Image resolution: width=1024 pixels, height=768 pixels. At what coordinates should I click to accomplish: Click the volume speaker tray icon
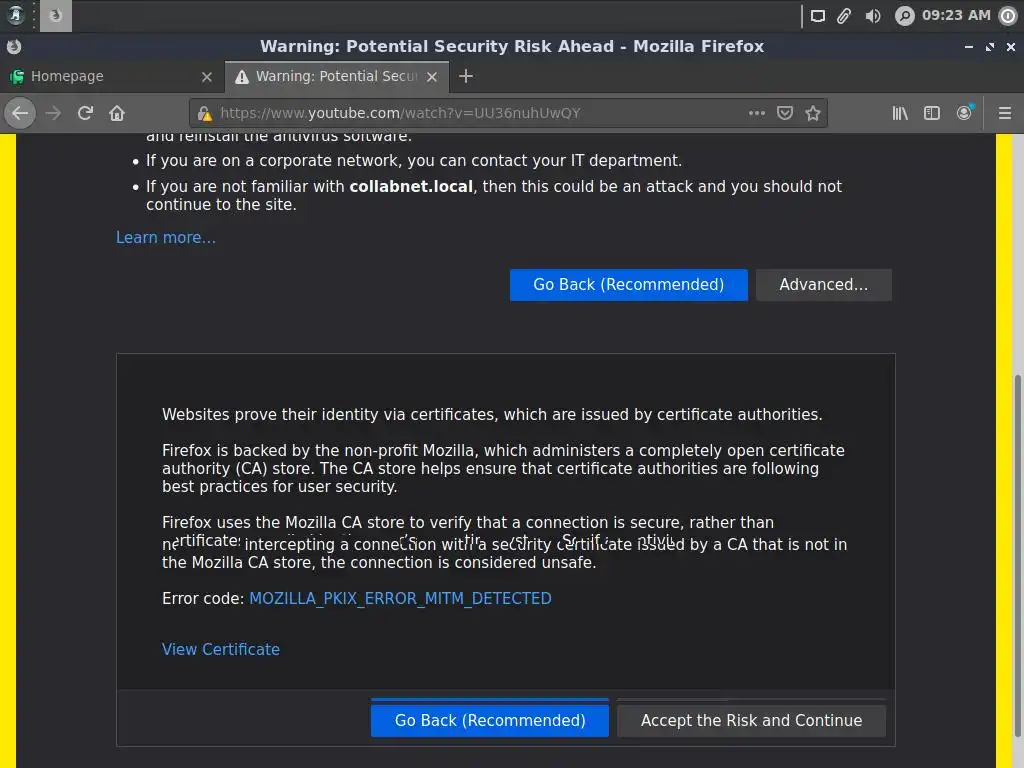tap(872, 16)
